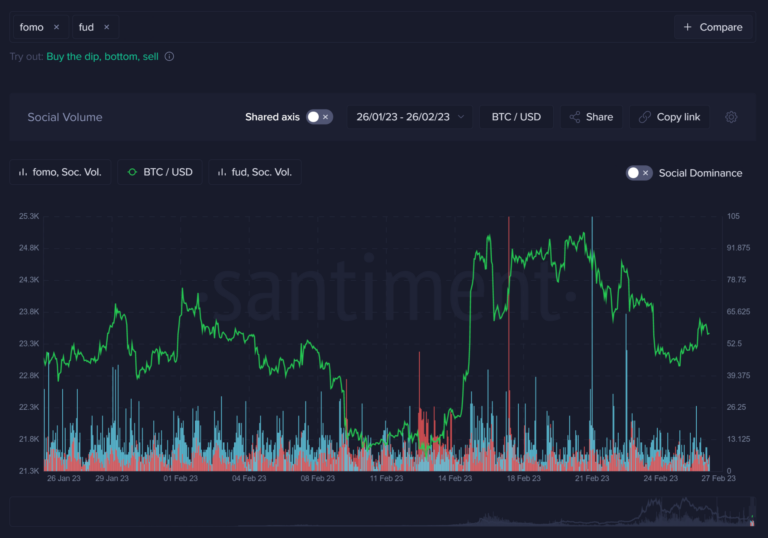Toggle the BTC / USD price metric chip
768x538 pixels.
pyautogui.click(x=160, y=172)
